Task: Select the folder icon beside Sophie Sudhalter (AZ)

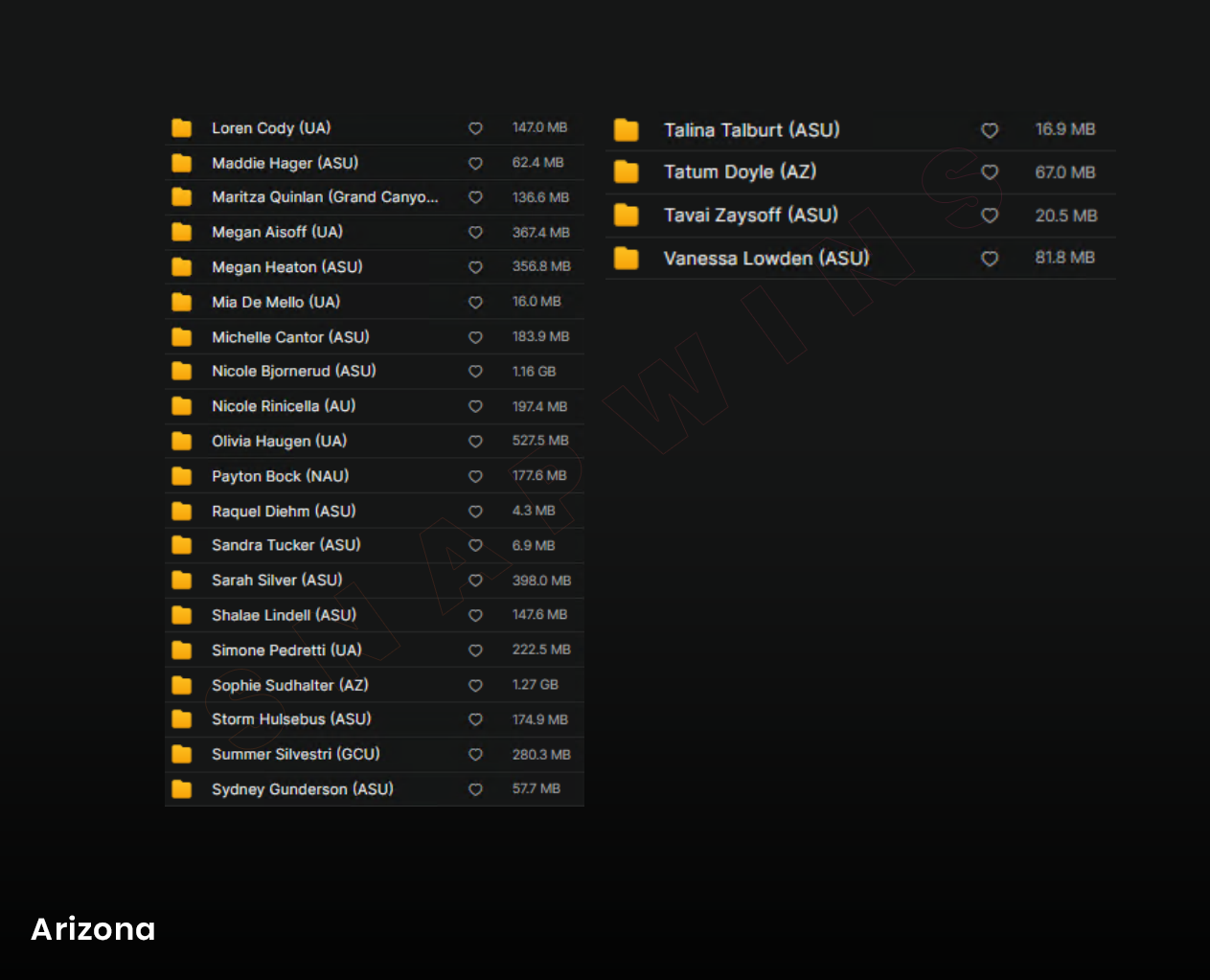Action: [181, 685]
